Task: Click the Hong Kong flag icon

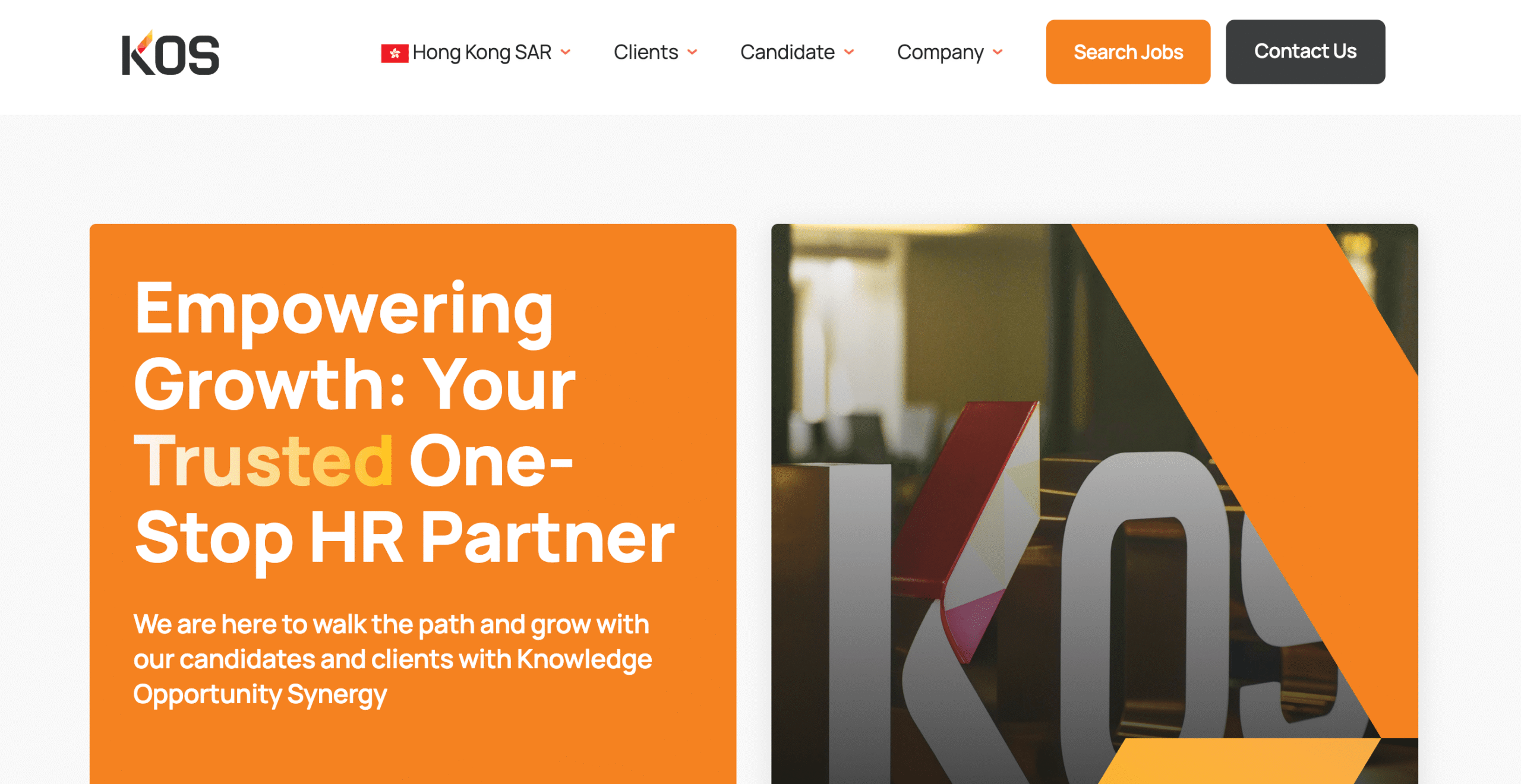Action: [x=395, y=53]
